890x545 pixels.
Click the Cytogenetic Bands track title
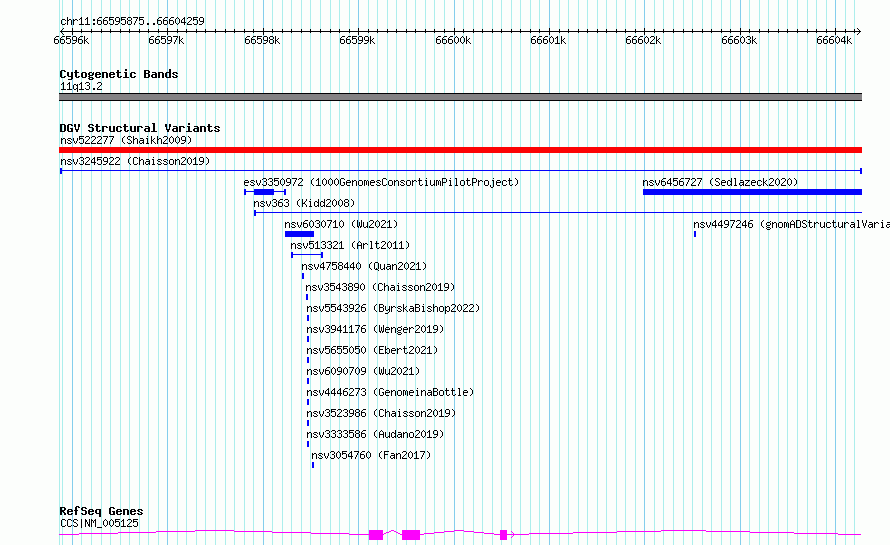click(x=119, y=74)
